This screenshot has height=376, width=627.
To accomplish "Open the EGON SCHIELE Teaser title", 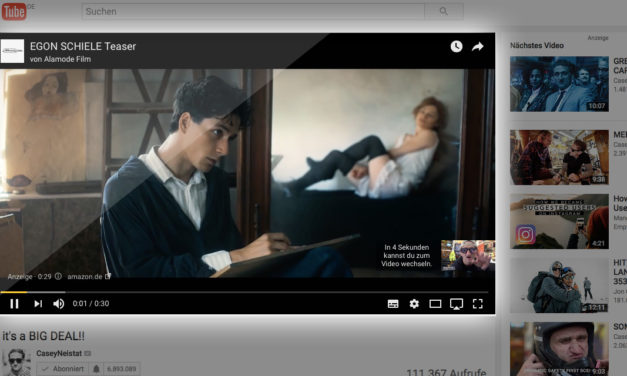I will [83, 46].
